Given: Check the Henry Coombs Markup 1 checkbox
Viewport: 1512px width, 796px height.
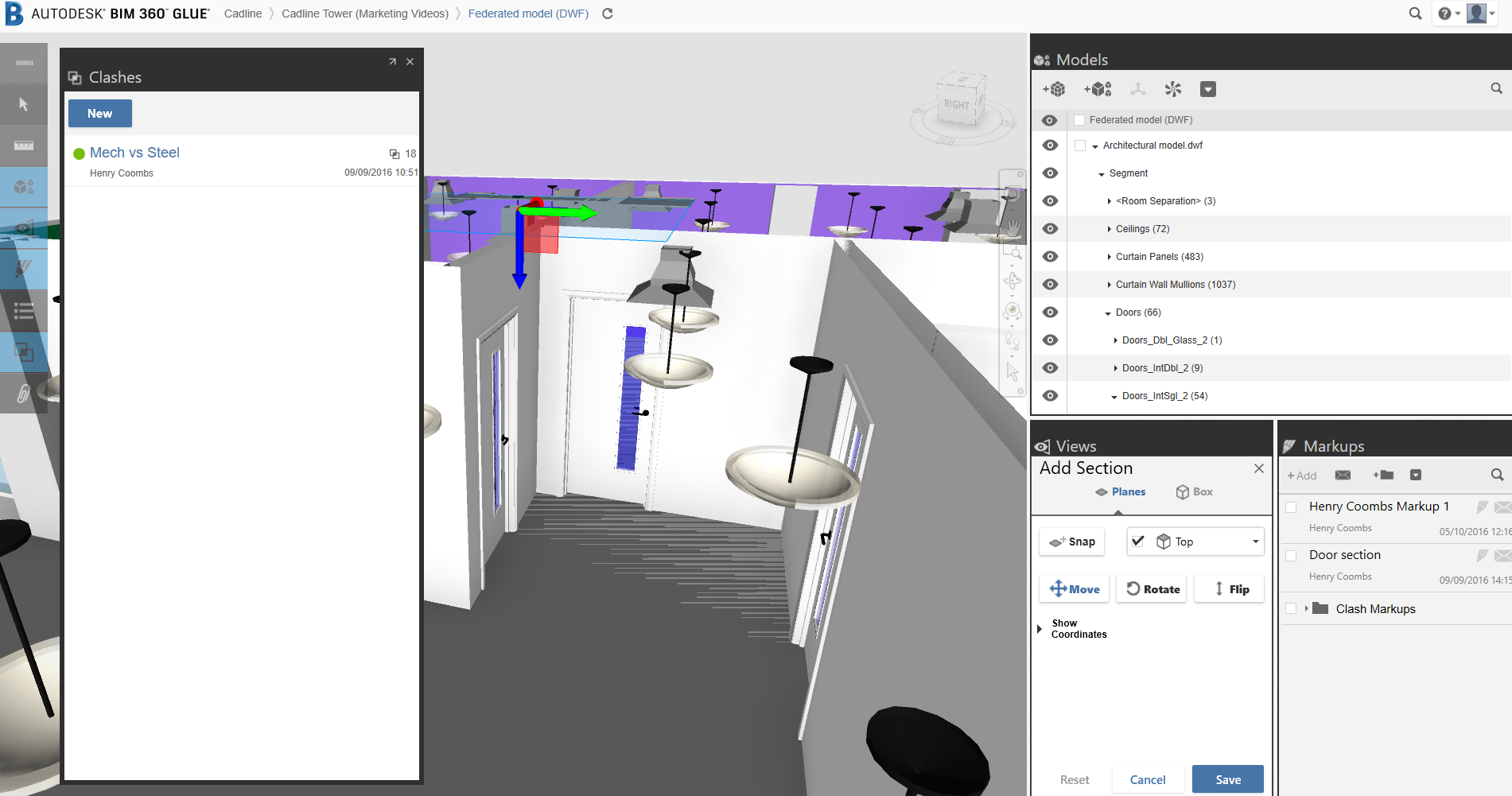Looking at the screenshot, I should click(x=1291, y=507).
